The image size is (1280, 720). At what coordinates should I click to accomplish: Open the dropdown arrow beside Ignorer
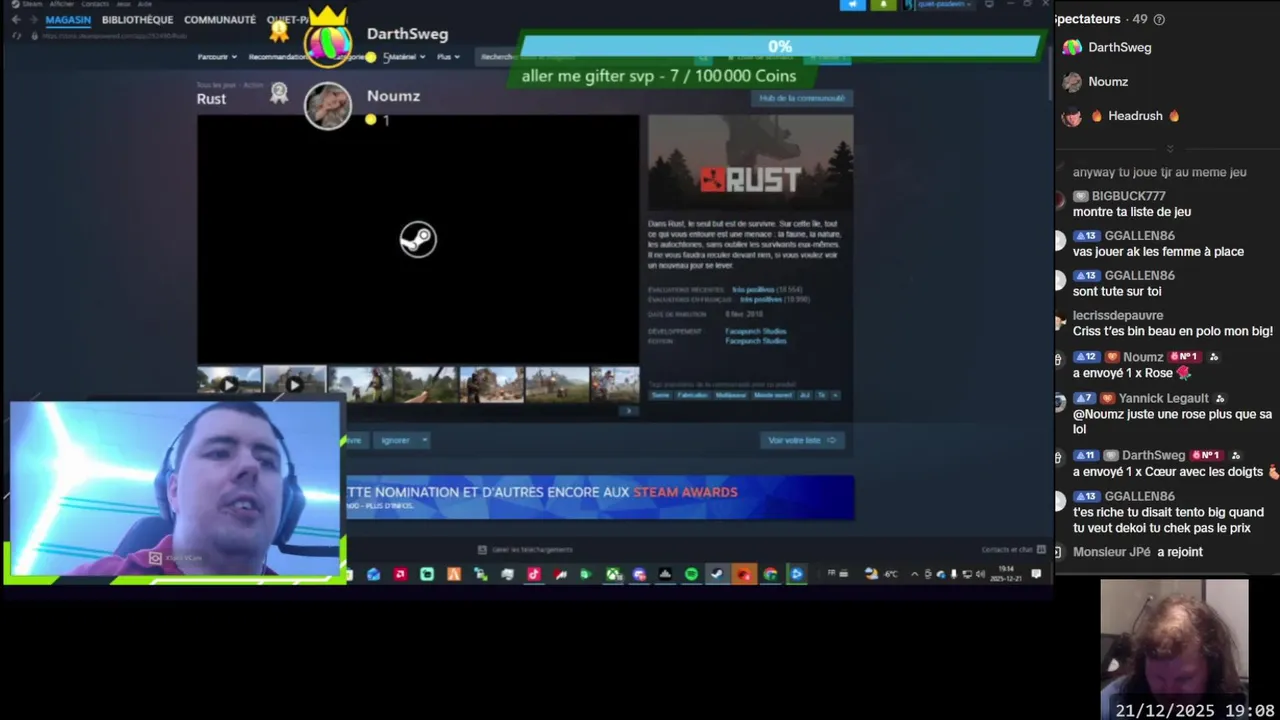click(x=424, y=440)
